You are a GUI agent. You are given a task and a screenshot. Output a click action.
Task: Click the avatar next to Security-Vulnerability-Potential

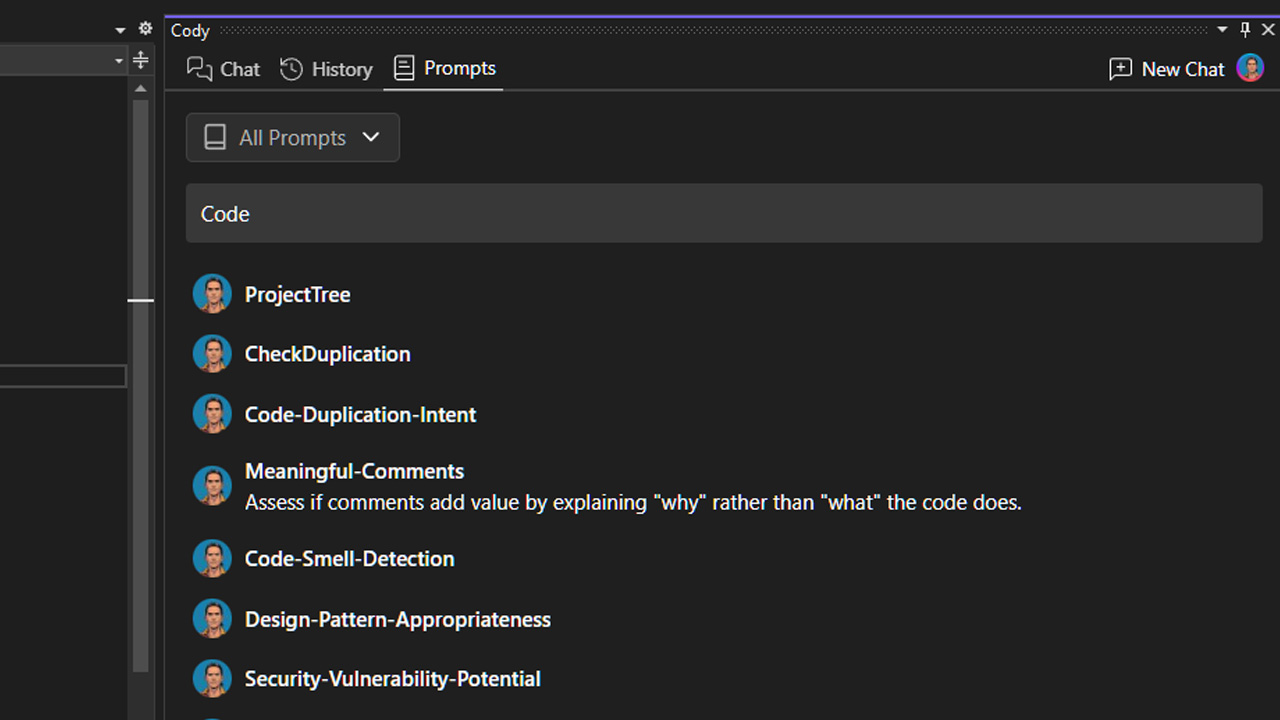click(x=212, y=679)
